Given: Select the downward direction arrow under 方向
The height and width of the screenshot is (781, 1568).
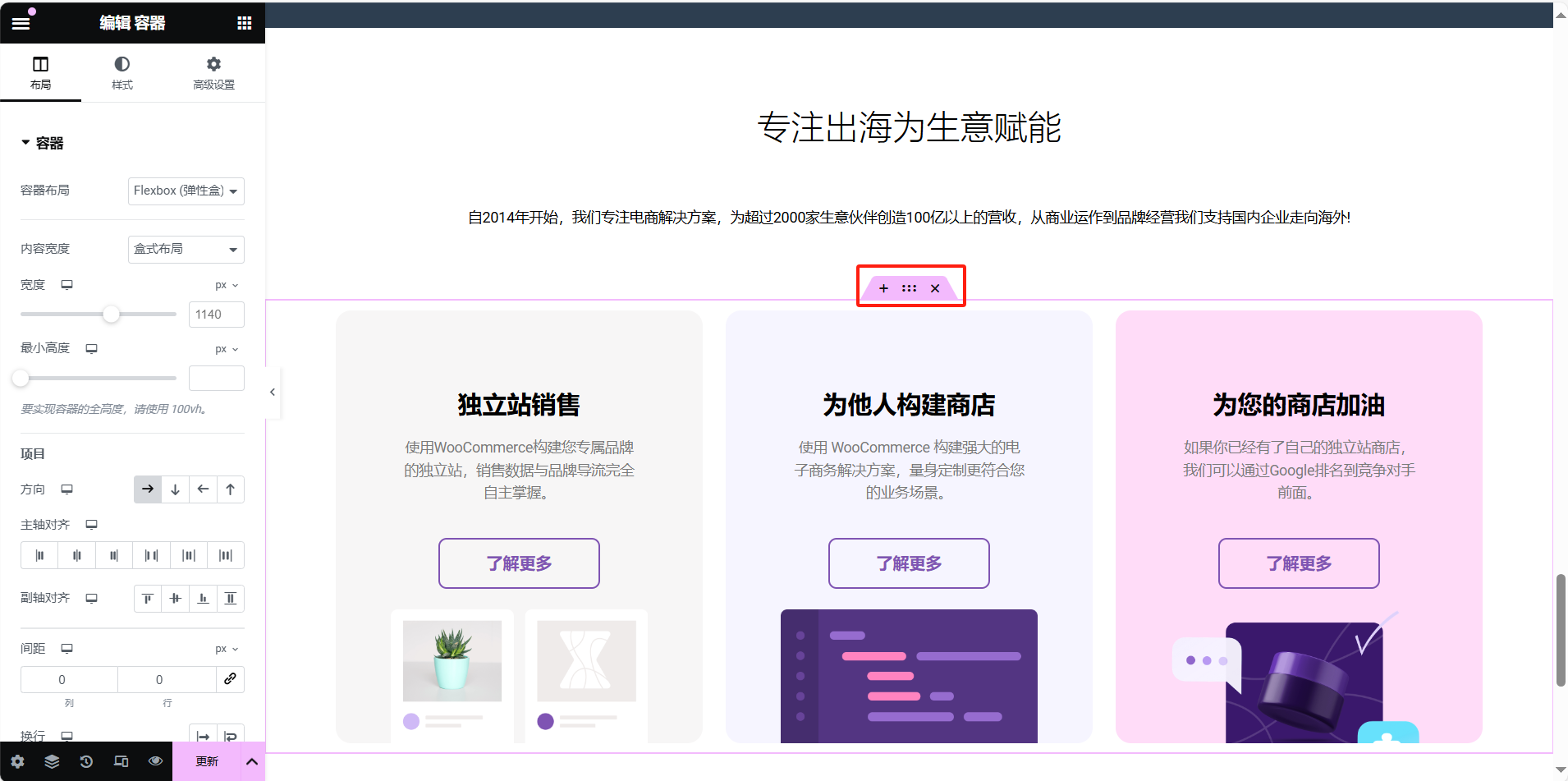Looking at the screenshot, I should point(175,489).
